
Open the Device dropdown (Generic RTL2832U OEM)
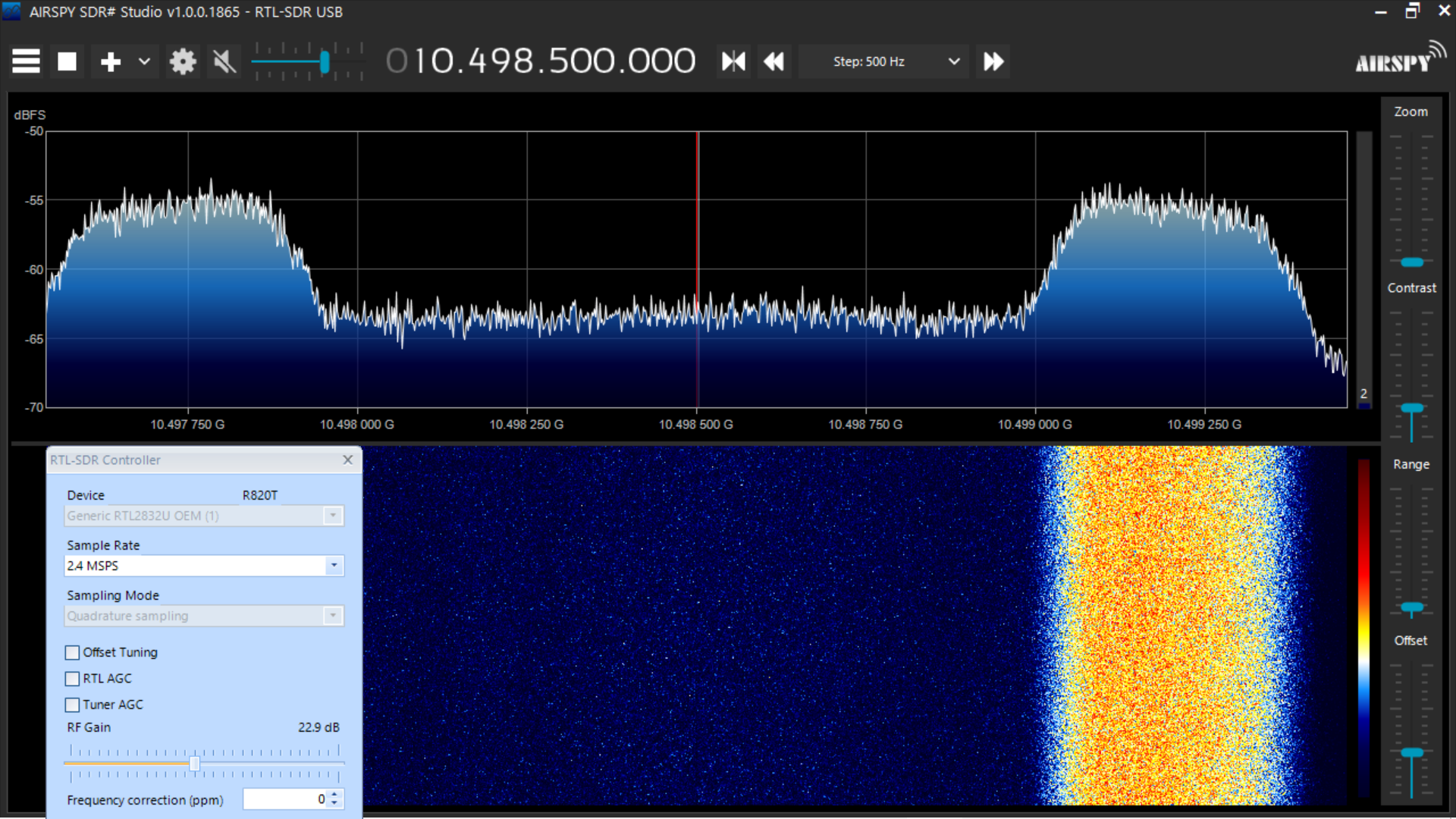204,516
